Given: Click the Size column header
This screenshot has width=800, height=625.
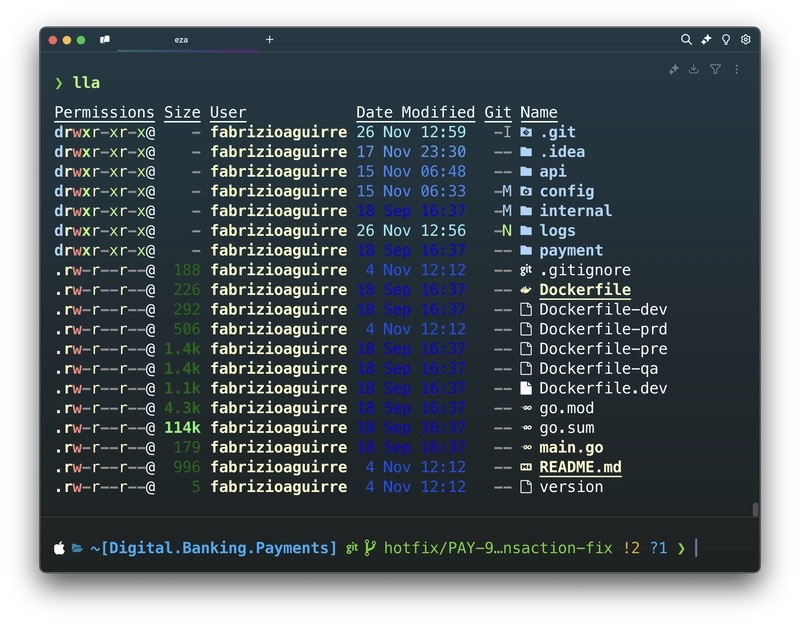Looking at the screenshot, I should click(182, 112).
